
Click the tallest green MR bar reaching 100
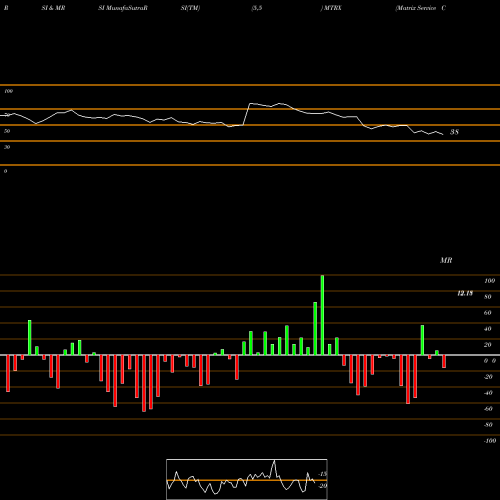click(x=322, y=315)
